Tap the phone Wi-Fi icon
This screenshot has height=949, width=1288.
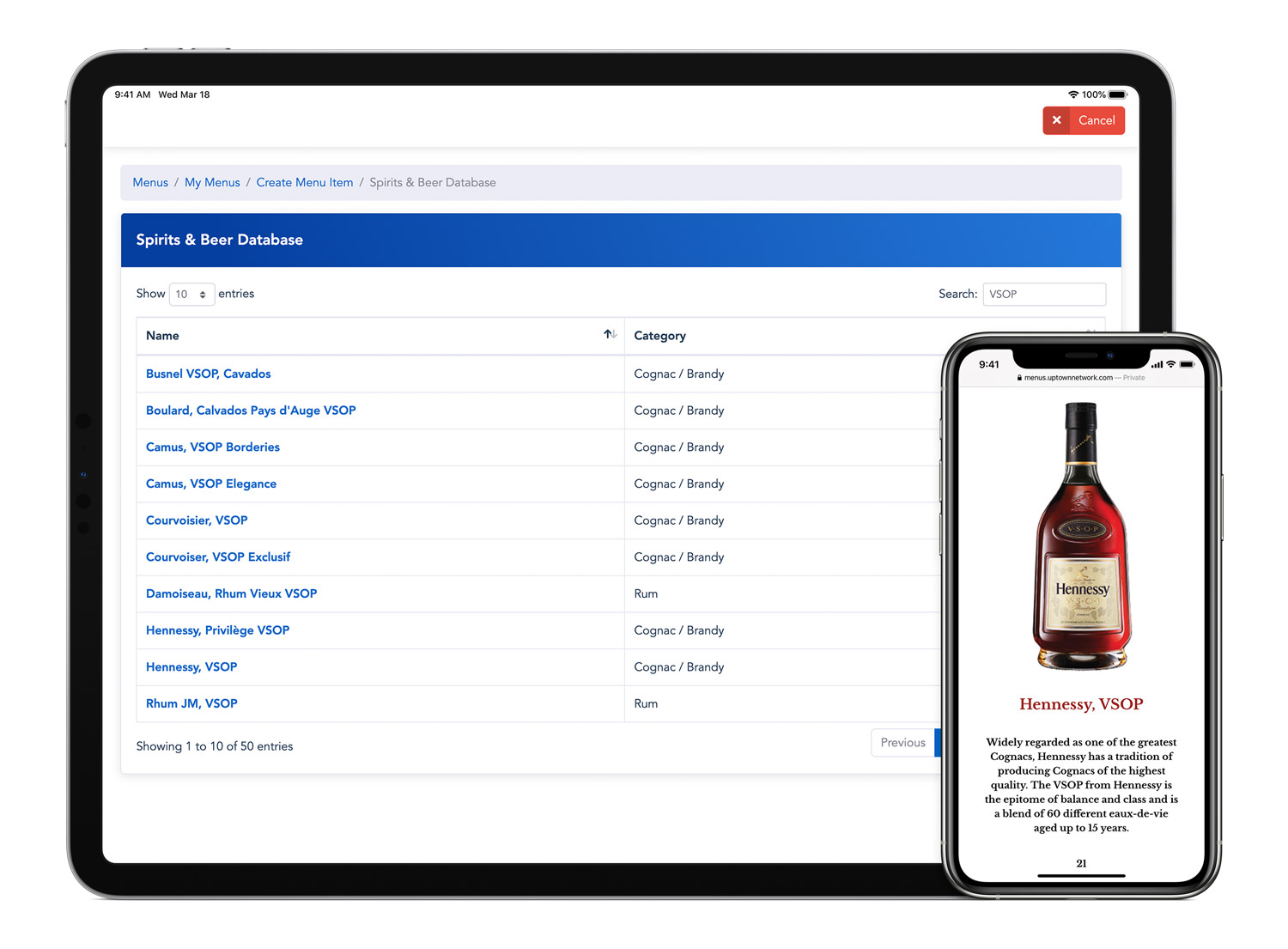pos(1170,364)
